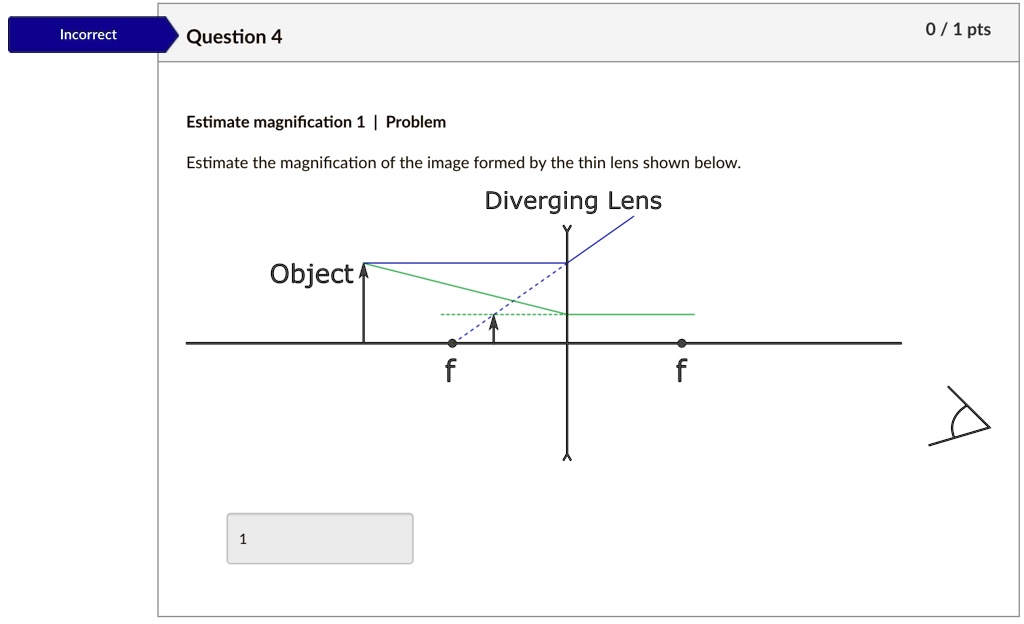The image size is (1024, 624).
Task: Click the eye observer icon
Action: coord(961,420)
